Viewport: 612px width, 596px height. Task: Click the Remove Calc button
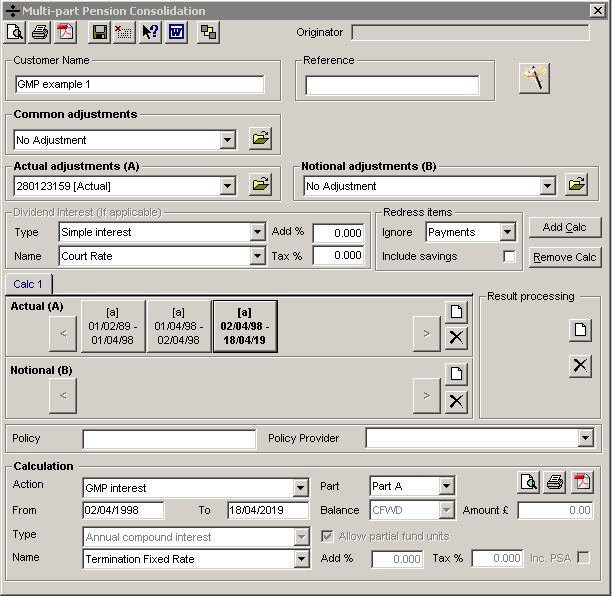click(564, 257)
